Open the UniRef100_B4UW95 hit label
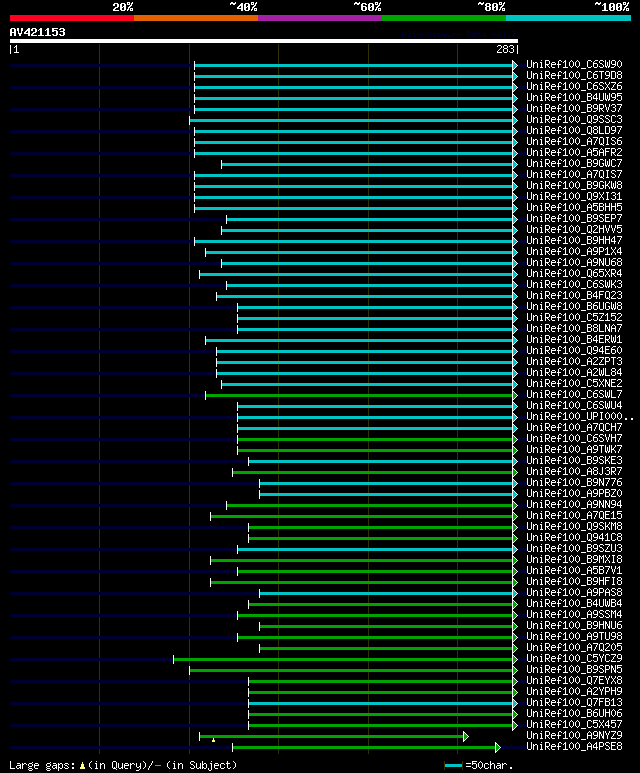Image resolution: width=640 pixels, height=773 pixels. click(574, 98)
